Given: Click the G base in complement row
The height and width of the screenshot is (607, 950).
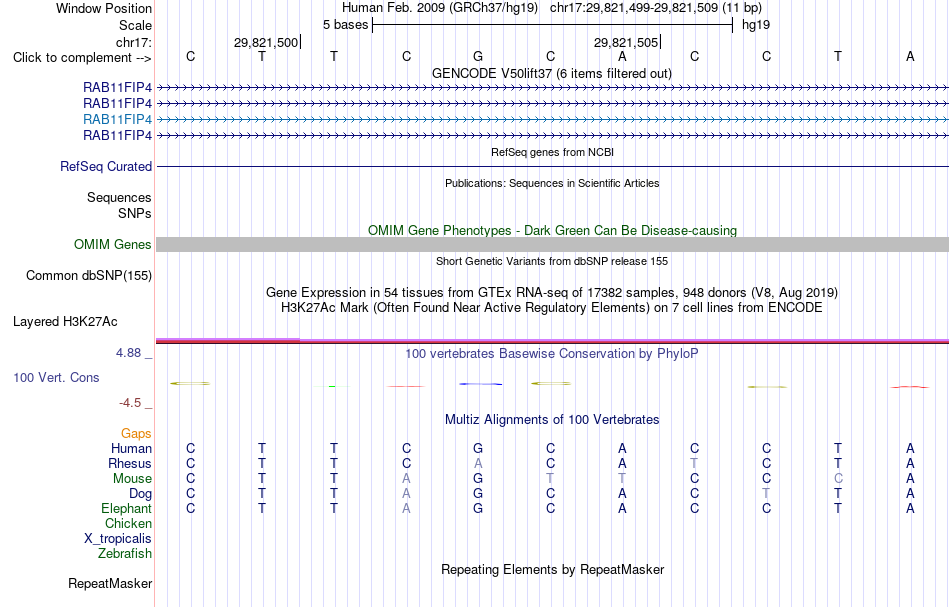Looking at the screenshot, I should coord(478,56).
